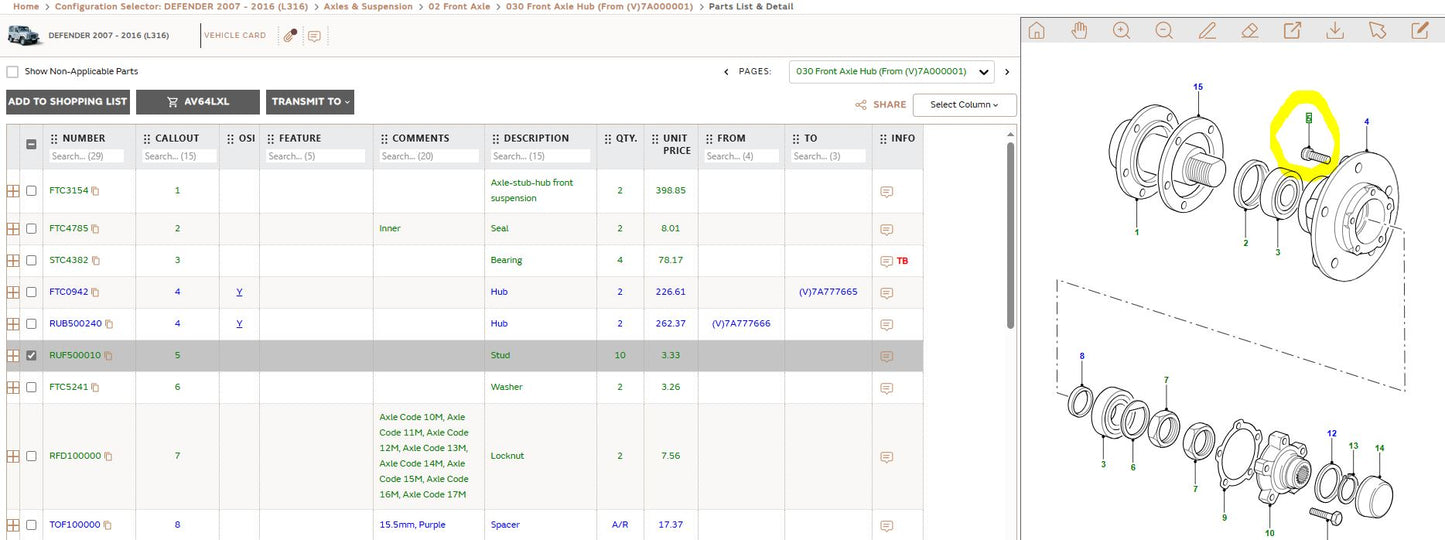This screenshot has height=540, width=1445.
Task: Click the home icon in diagram toolbar
Action: [x=1036, y=30]
